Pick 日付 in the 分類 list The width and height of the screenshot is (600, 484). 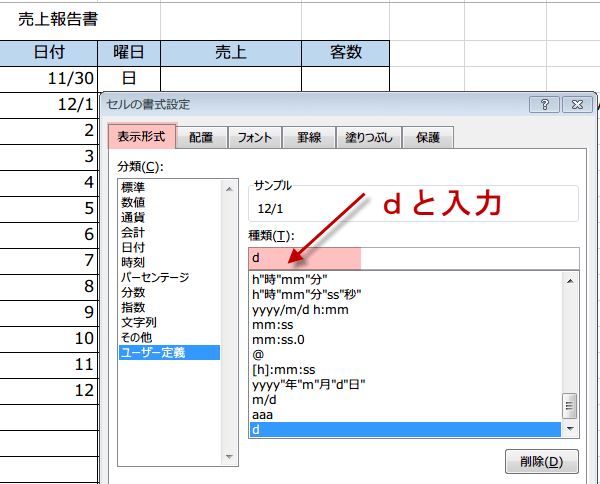tap(170, 247)
